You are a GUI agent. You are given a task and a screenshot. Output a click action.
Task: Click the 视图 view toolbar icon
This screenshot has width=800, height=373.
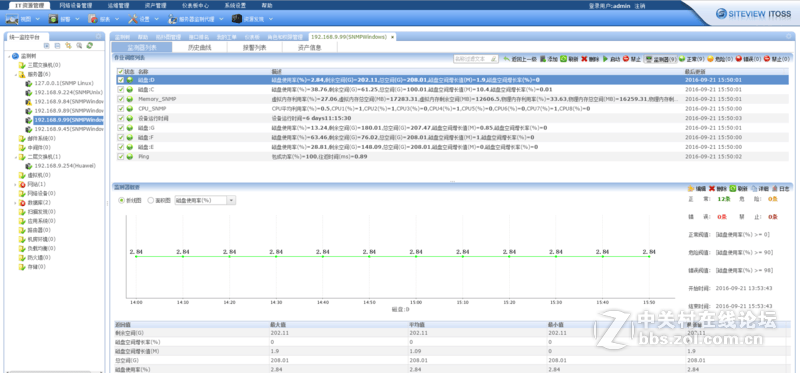click(12, 19)
